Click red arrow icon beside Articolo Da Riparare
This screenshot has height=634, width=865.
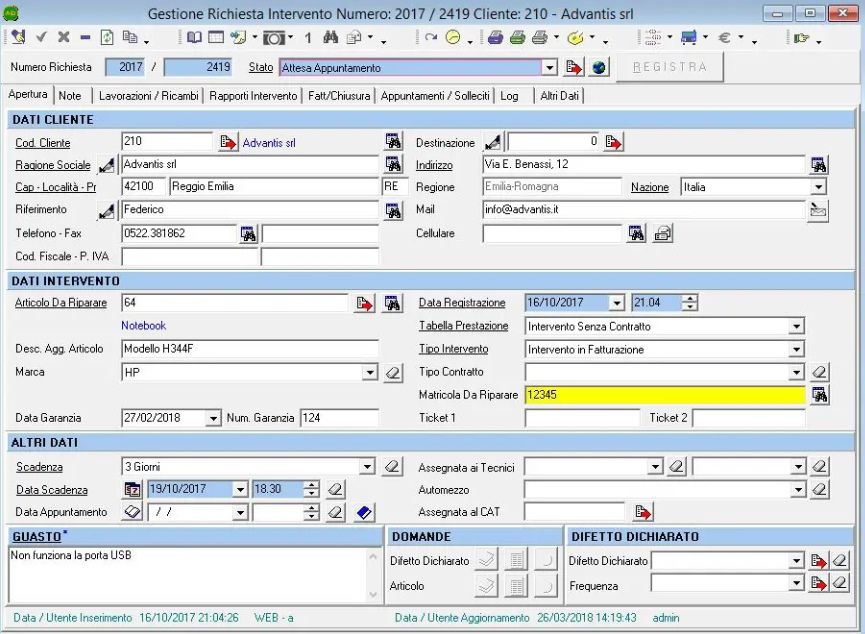[364, 303]
